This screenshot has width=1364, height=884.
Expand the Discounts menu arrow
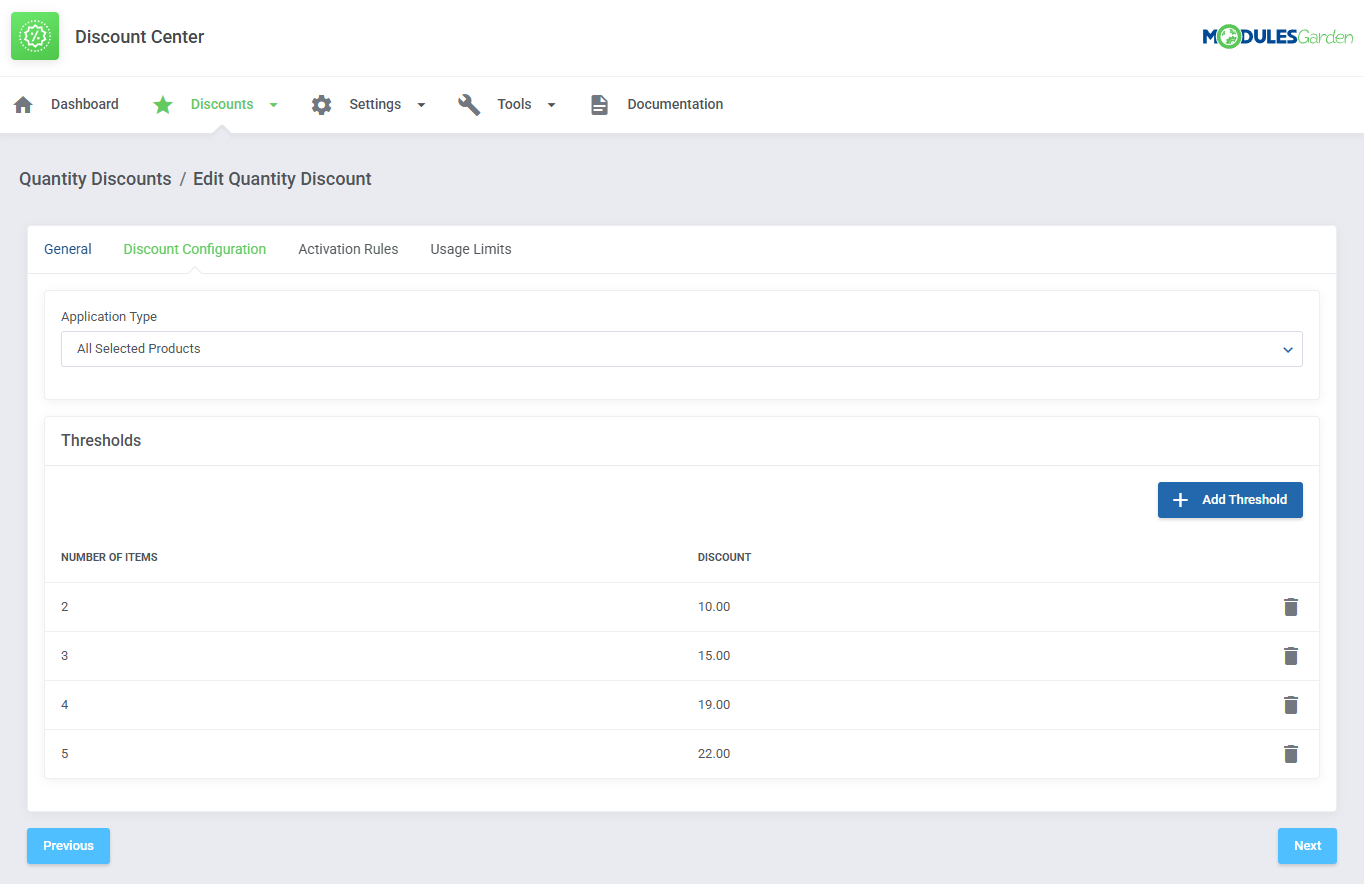click(274, 105)
